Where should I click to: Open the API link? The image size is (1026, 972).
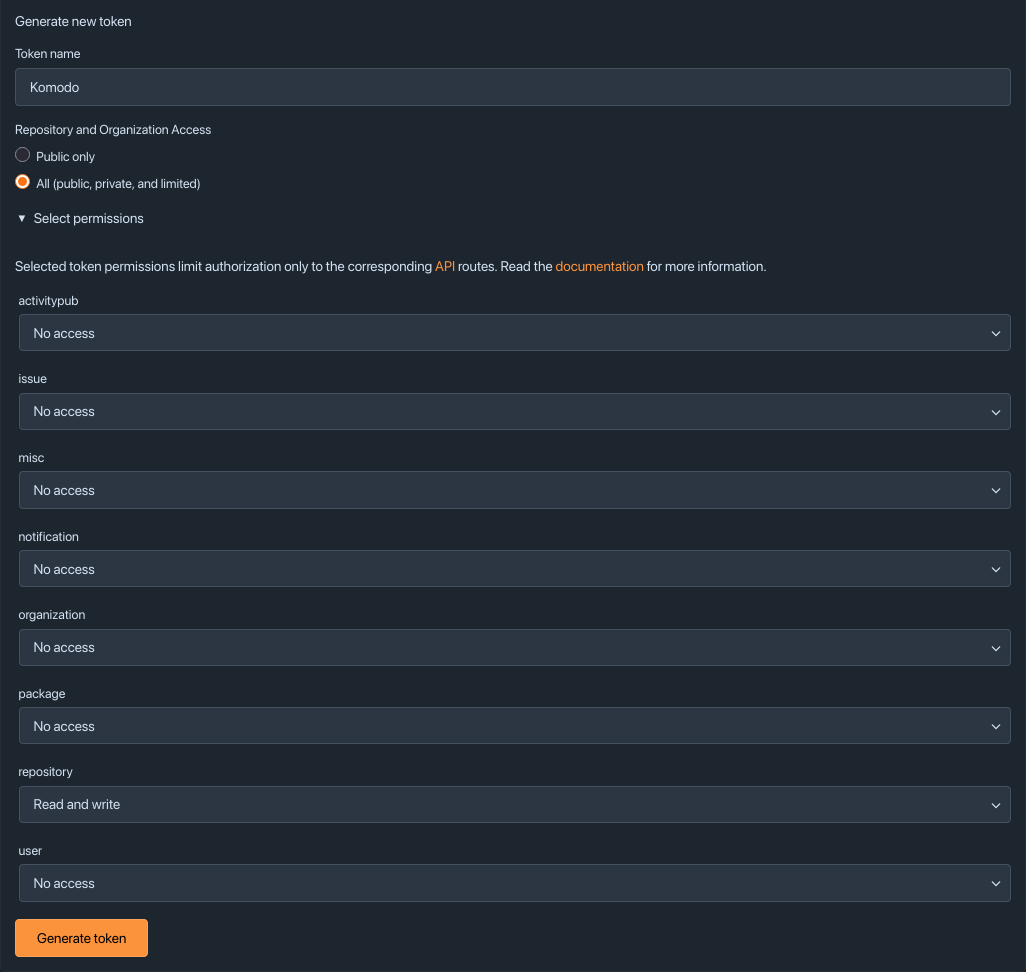445,266
